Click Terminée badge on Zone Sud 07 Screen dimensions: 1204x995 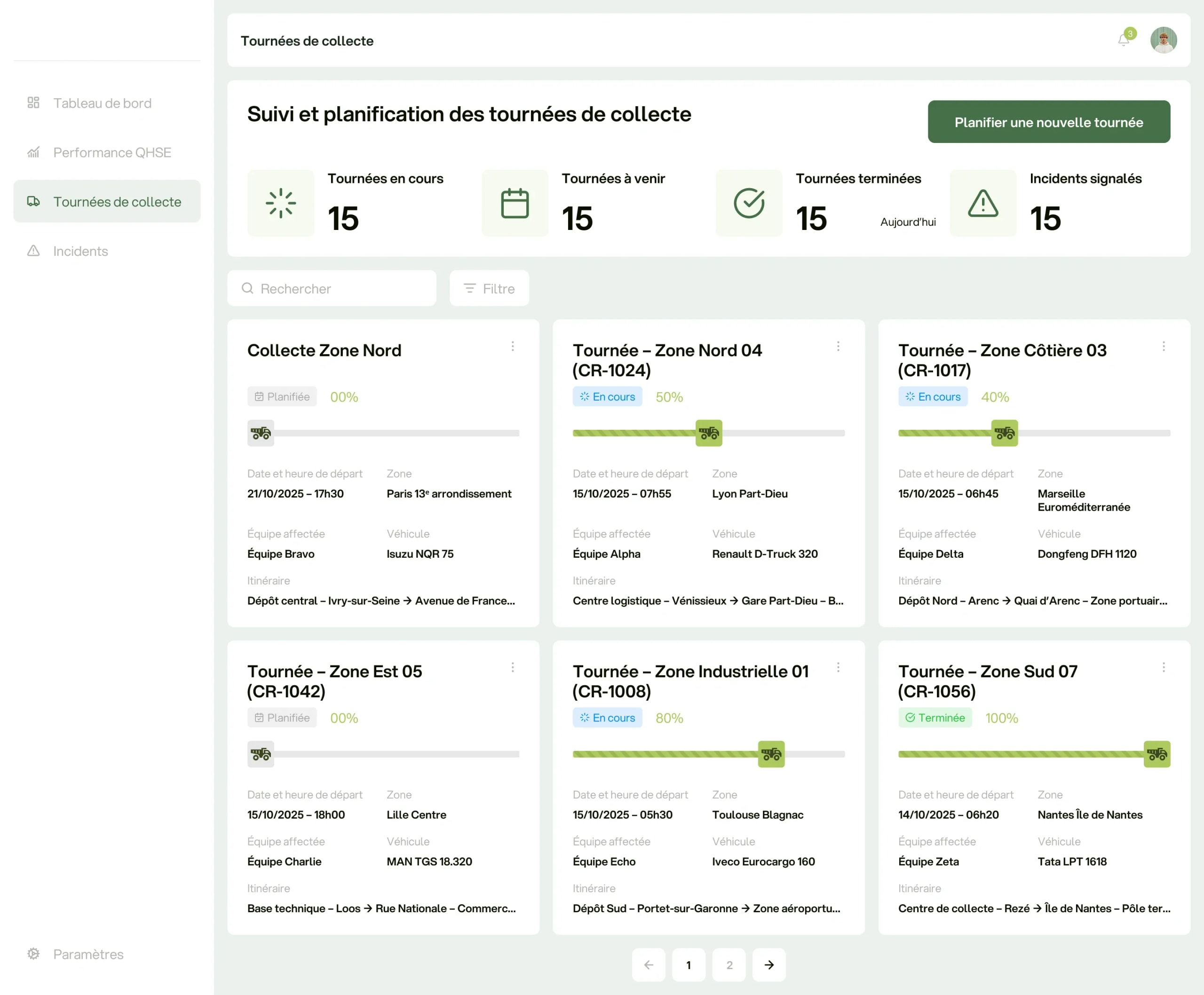[x=935, y=718]
